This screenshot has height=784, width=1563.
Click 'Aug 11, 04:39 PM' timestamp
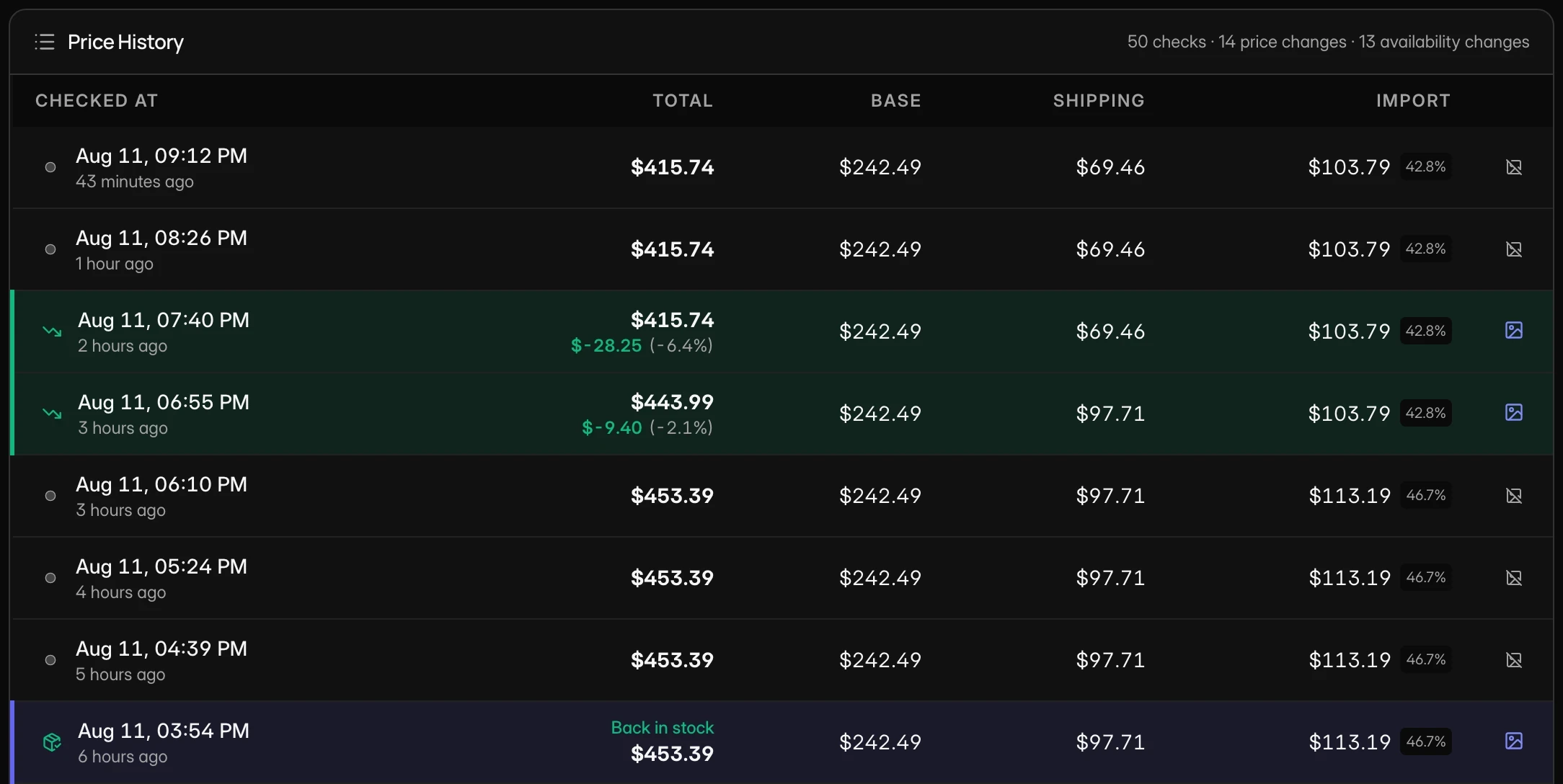click(161, 649)
